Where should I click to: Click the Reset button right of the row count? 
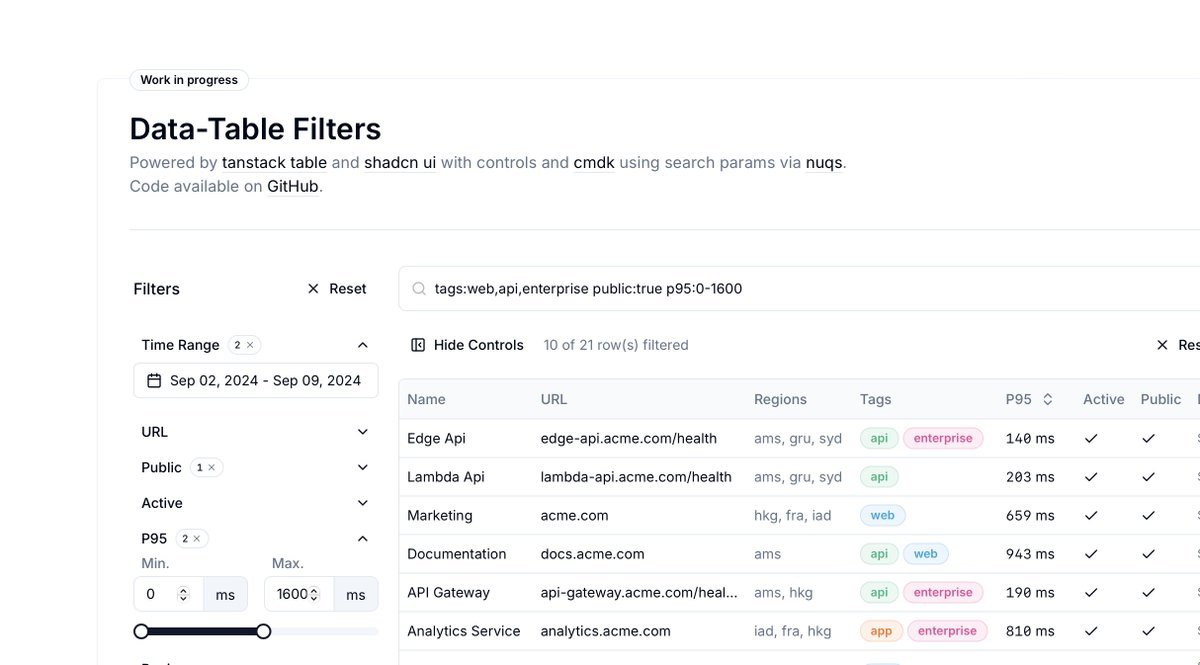1176,345
